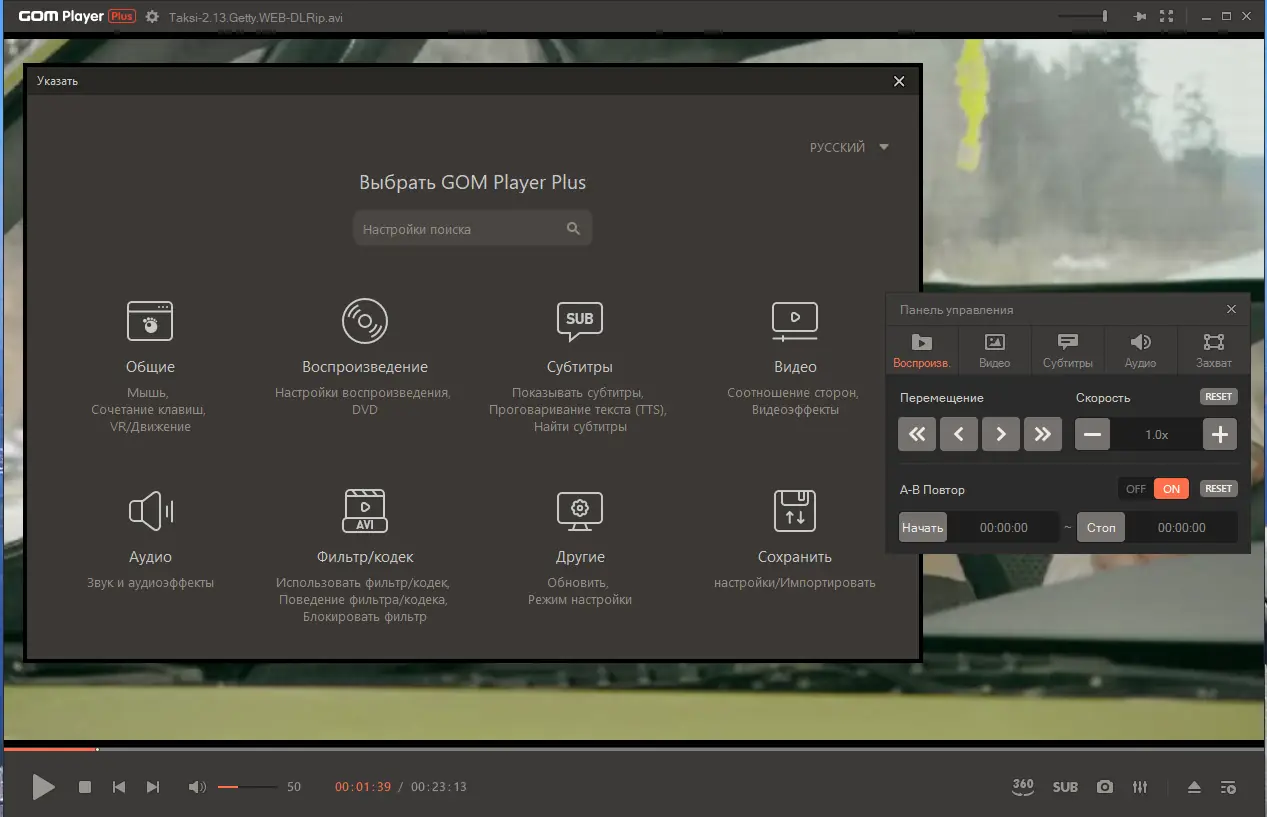Click the eject/open file icon
1267x817 pixels.
[x=1194, y=787]
